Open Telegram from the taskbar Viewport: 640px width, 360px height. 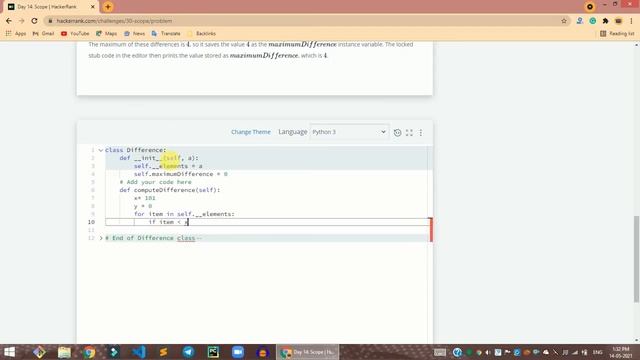189,352
